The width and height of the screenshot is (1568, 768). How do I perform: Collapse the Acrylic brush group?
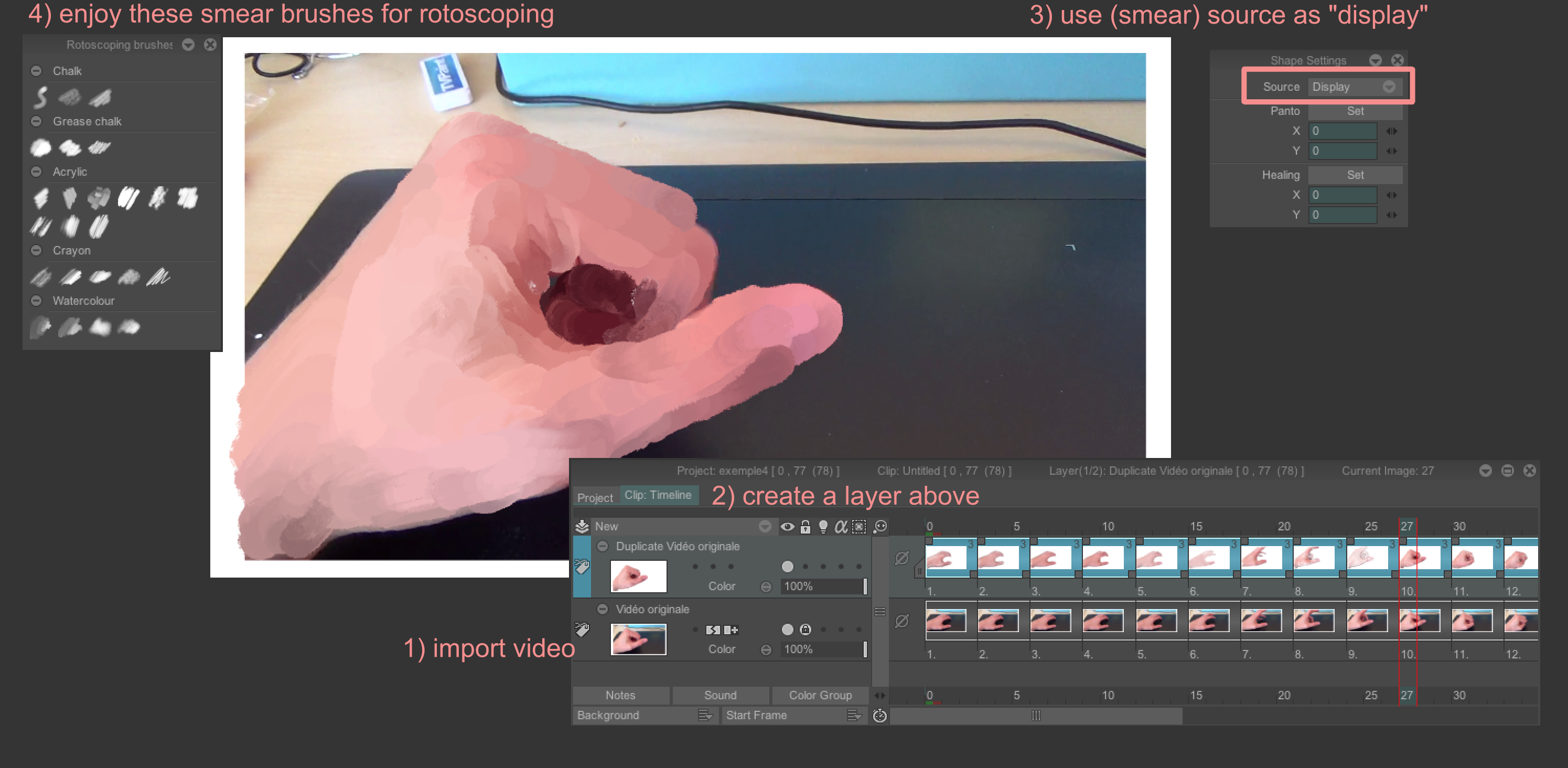[x=36, y=172]
